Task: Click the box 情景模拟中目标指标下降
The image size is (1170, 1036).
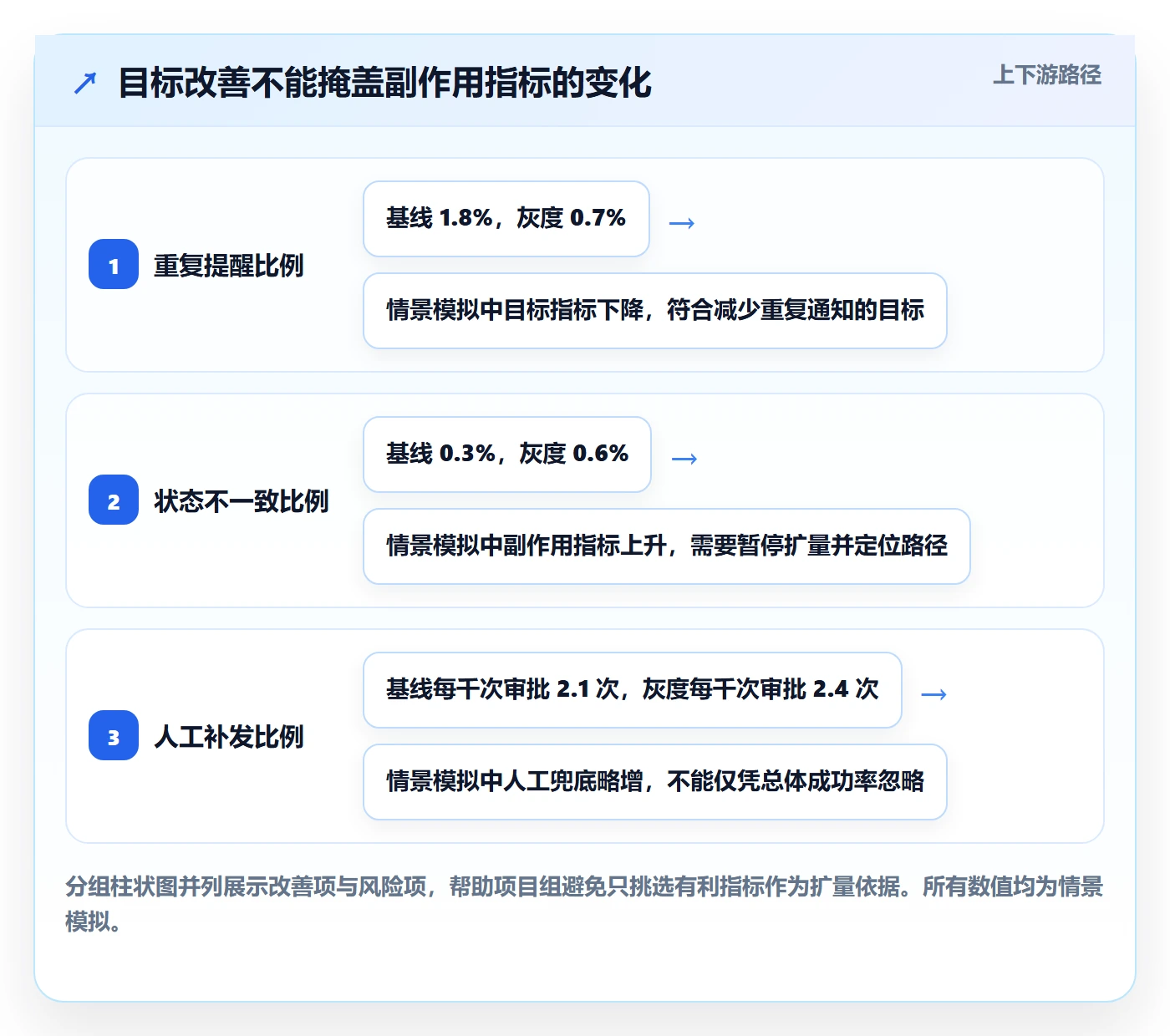Action: pos(655,311)
